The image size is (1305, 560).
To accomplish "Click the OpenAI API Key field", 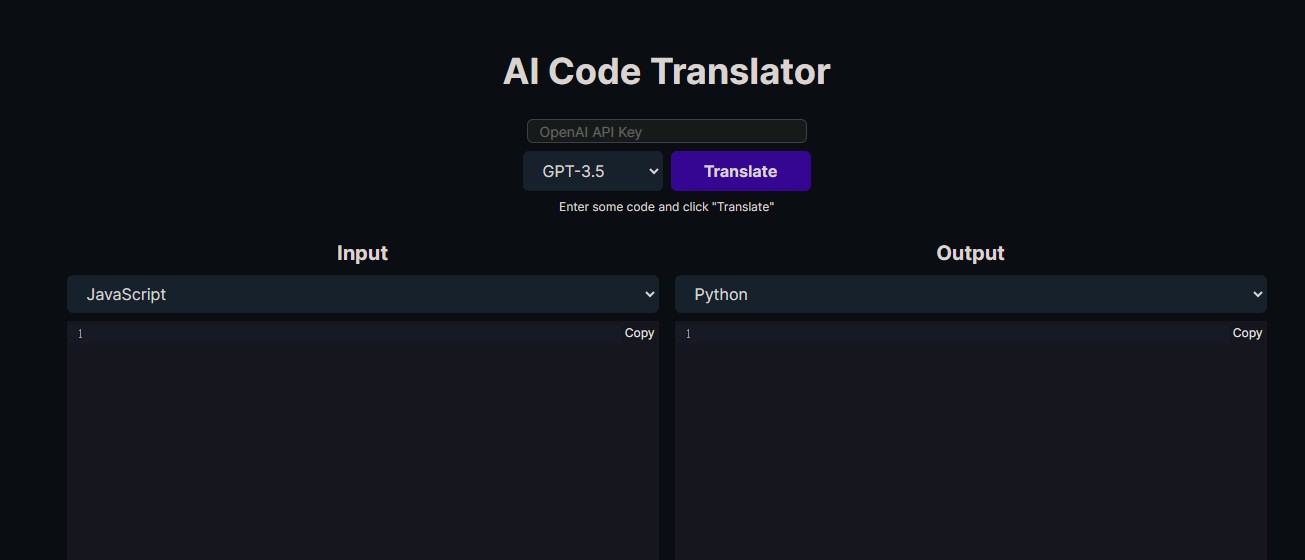I will tap(666, 132).
